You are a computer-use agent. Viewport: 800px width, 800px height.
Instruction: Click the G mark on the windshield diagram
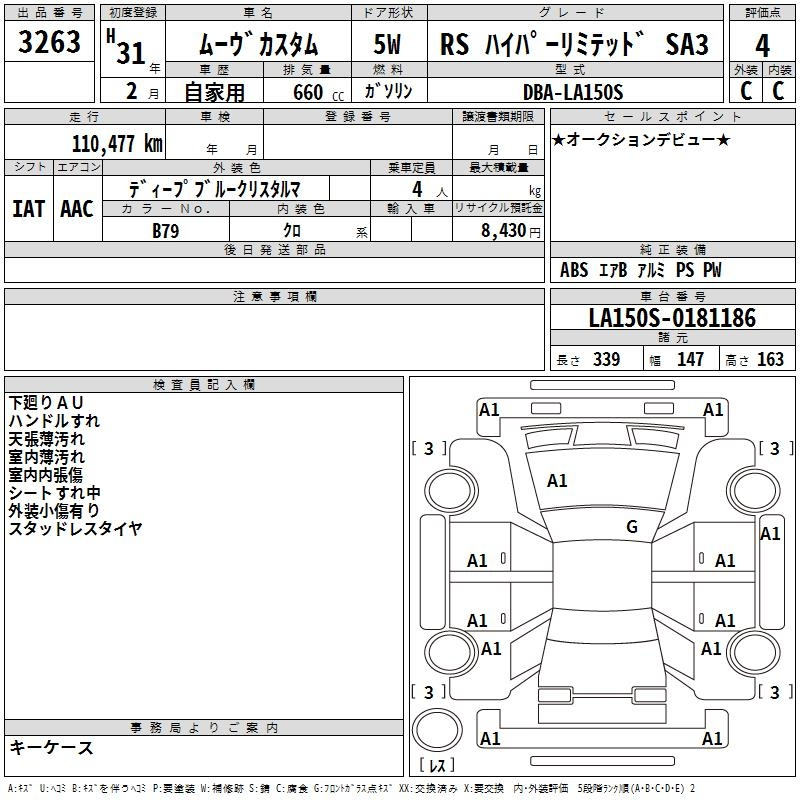pos(631,526)
